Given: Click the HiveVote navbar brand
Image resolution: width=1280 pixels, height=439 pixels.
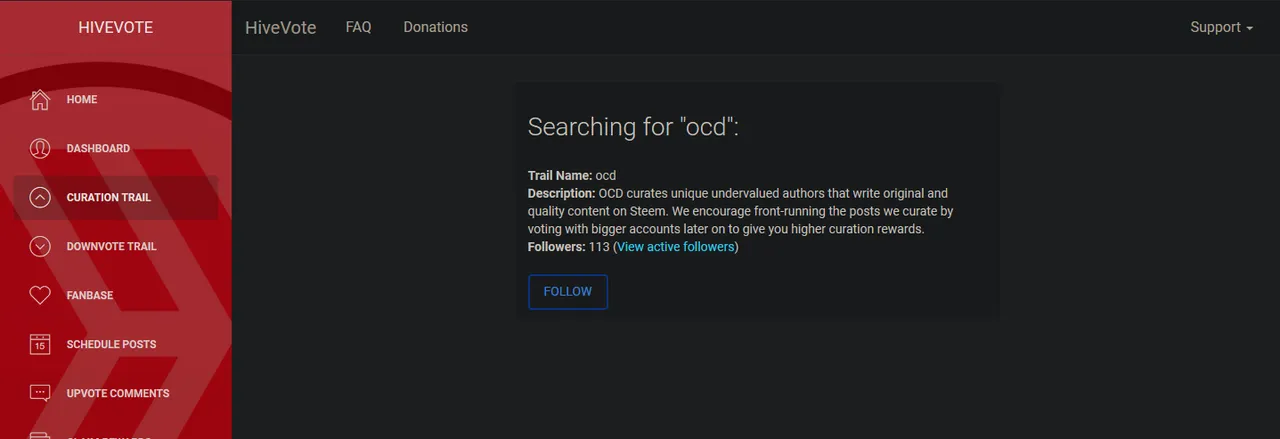Looking at the screenshot, I should (281, 27).
